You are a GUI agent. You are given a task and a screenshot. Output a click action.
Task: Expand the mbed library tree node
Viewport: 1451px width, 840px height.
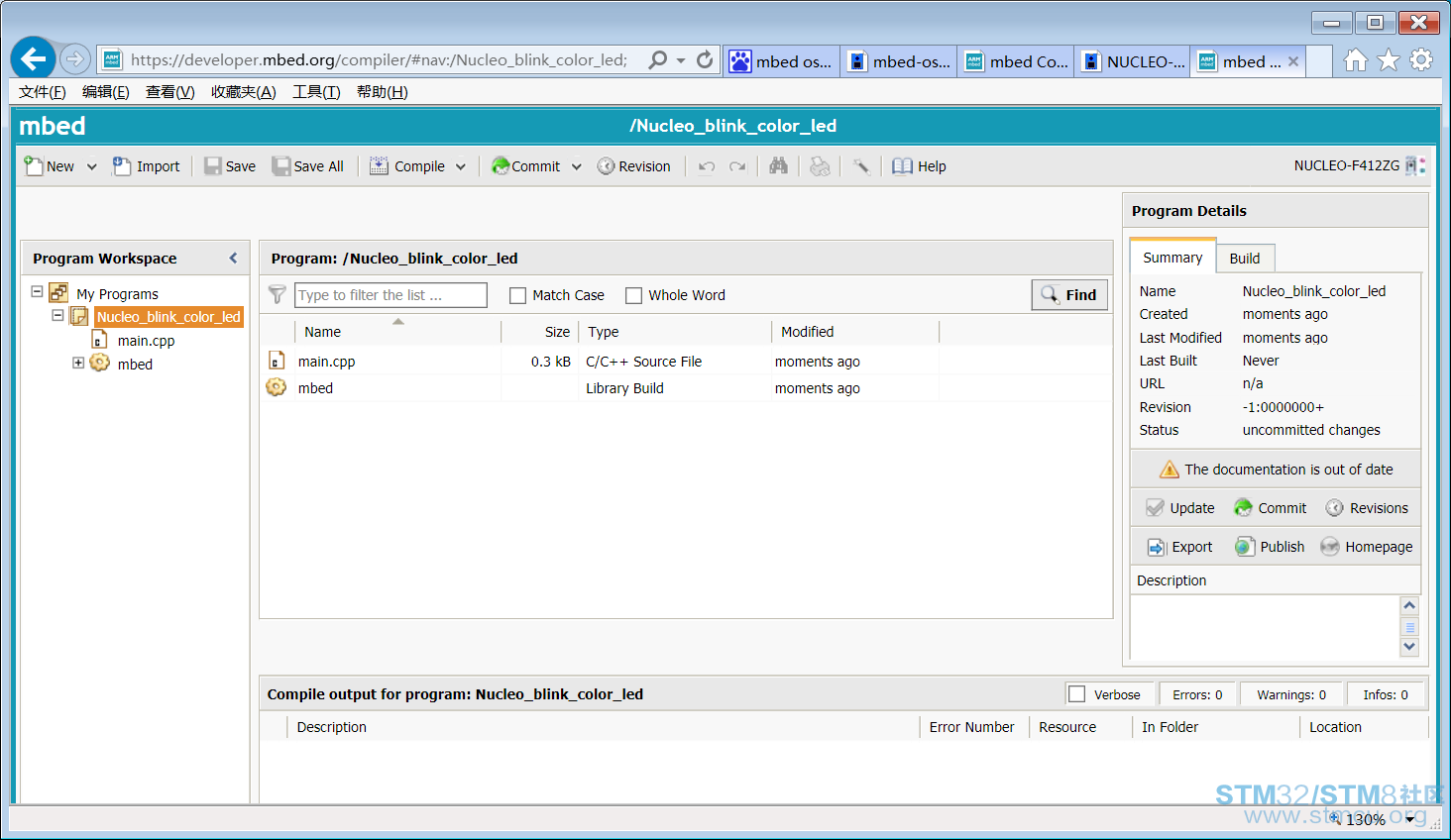click(78, 363)
